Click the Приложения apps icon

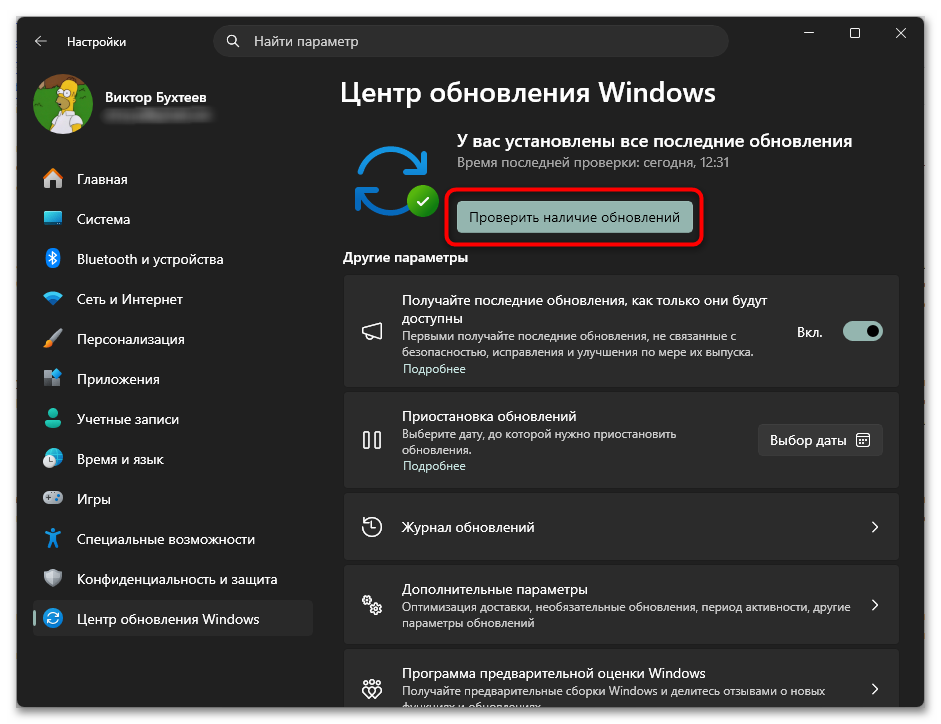pyautogui.click(x=53, y=378)
